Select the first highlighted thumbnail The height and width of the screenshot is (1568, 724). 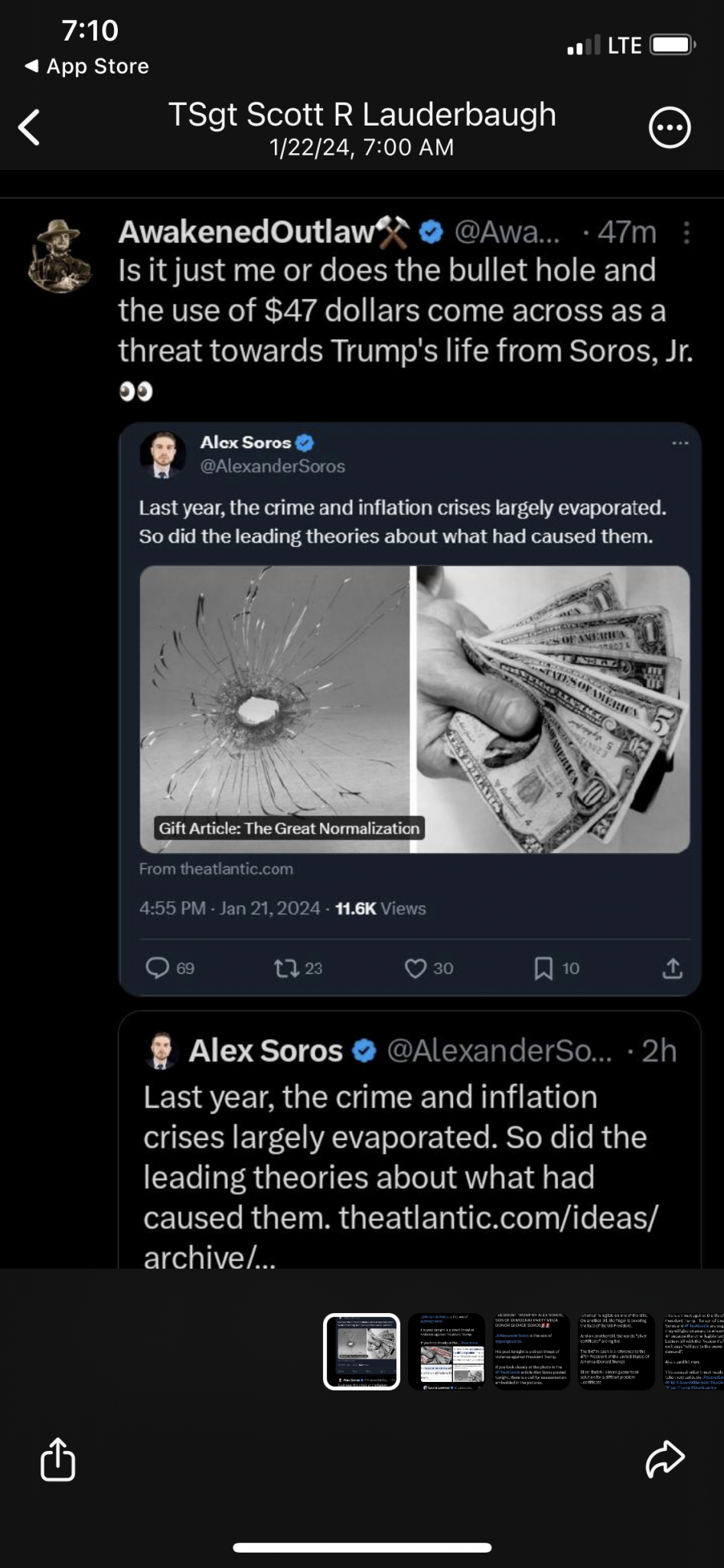point(362,1352)
